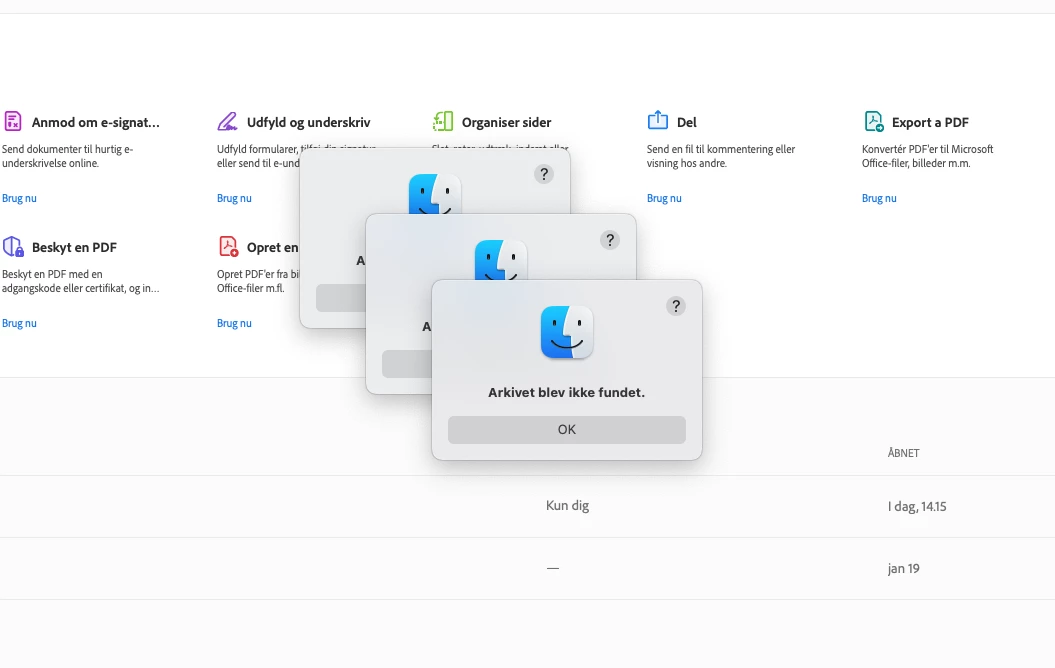Open help on the middle stacked dialog

click(610, 240)
